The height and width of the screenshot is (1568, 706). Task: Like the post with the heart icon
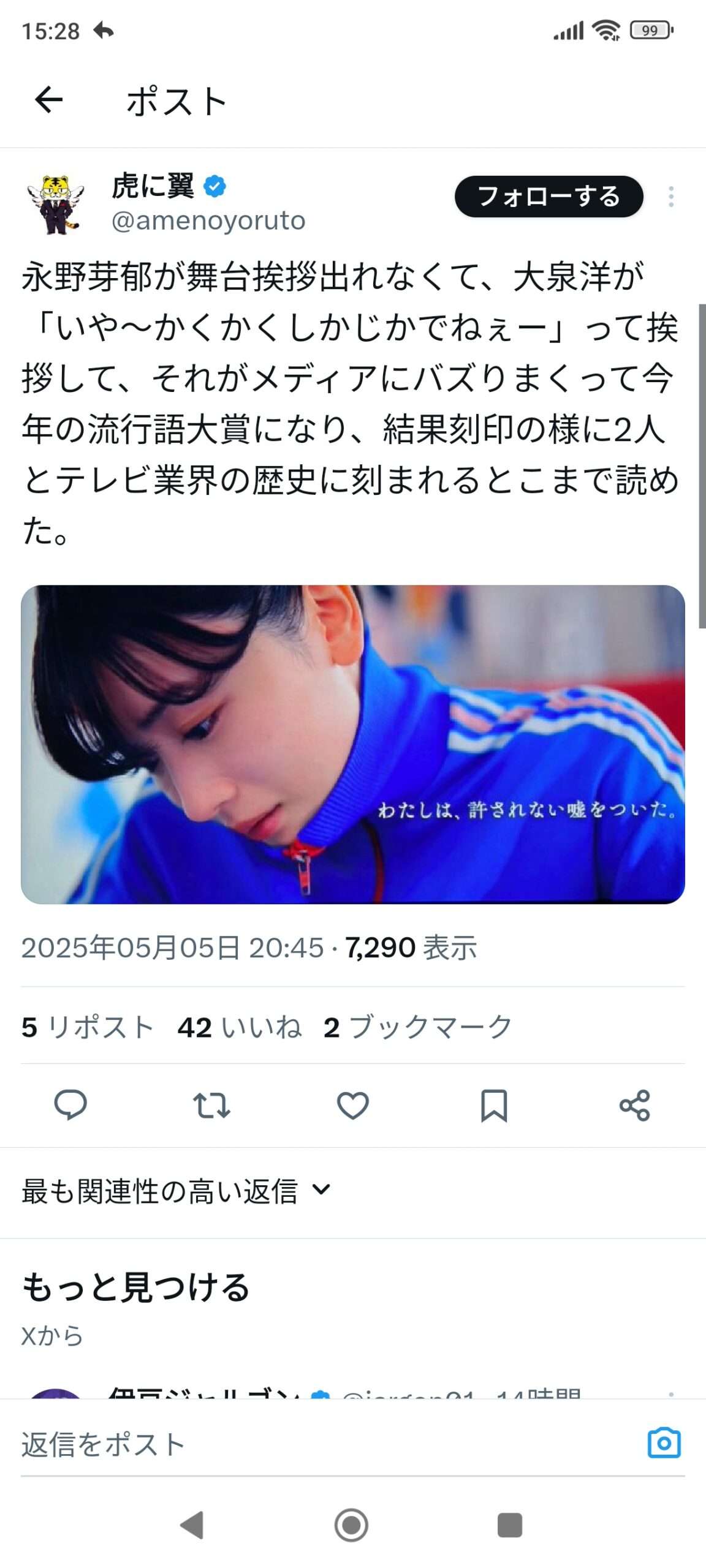pos(353,1105)
